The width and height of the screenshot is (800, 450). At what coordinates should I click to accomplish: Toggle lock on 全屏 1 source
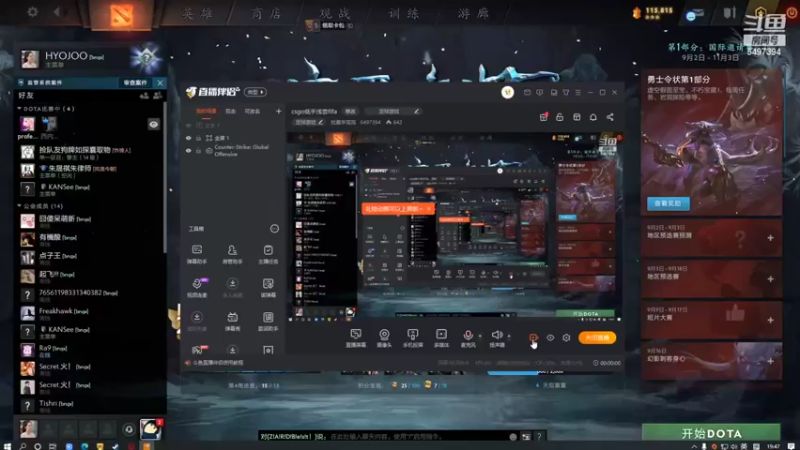pyautogui.click(x=198, y=138)
